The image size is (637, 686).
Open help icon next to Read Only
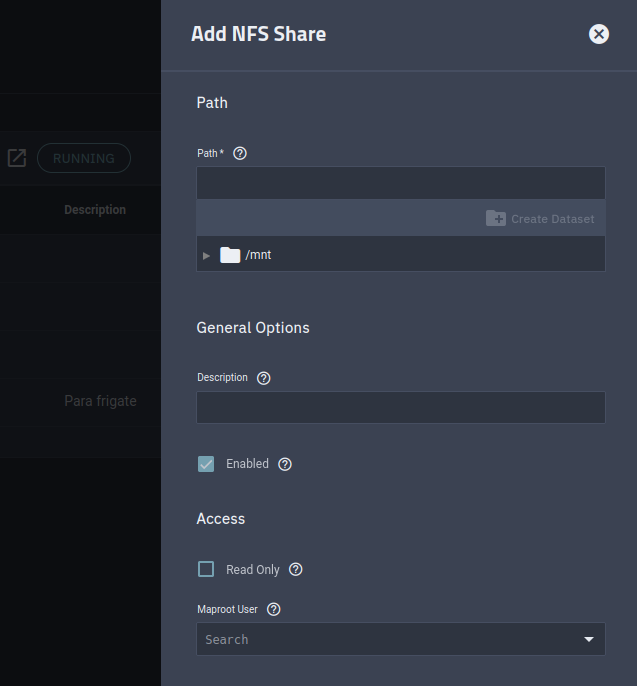296,569
